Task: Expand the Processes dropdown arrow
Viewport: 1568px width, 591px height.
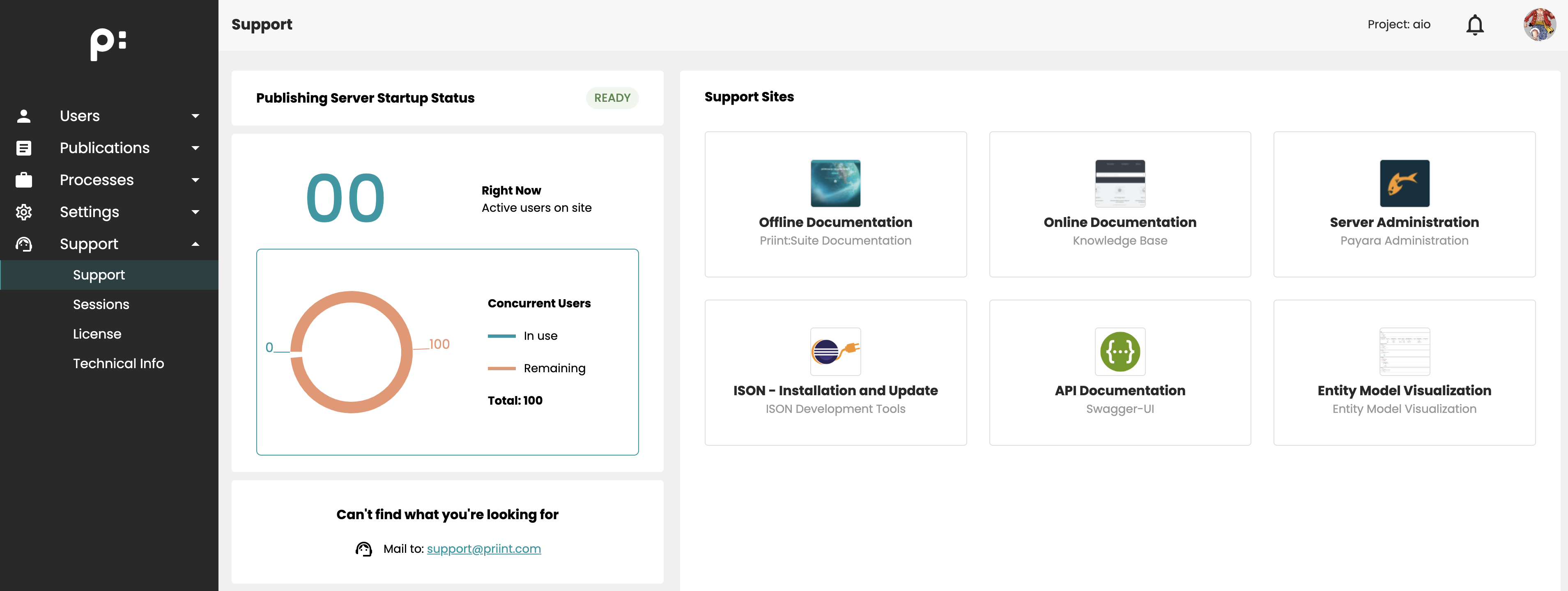Action: [x=195, y=180]
